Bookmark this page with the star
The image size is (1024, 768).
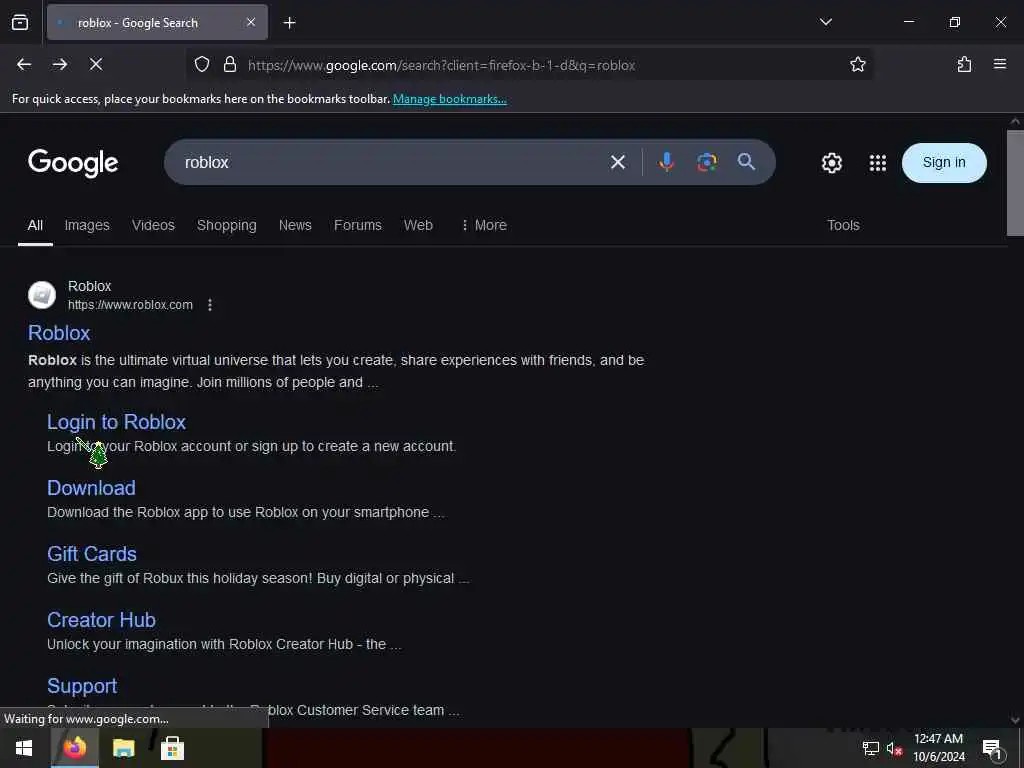(857, 65)
